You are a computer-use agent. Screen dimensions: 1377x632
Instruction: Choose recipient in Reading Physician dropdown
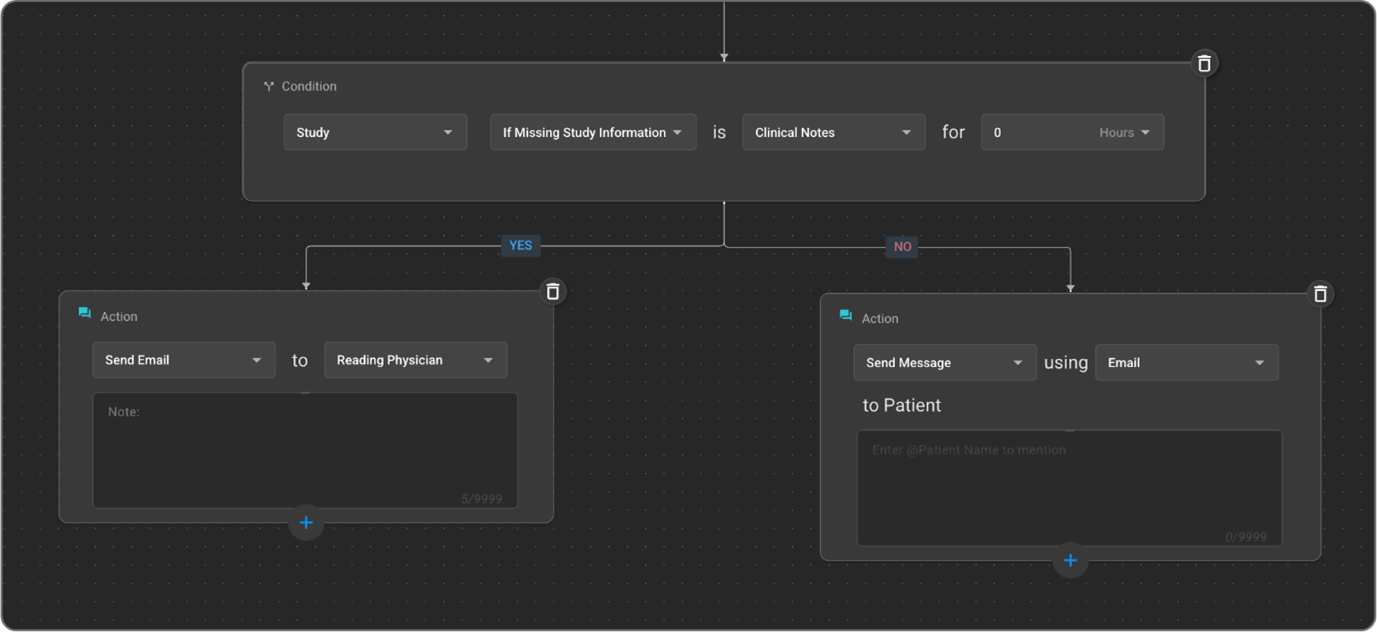point(415,360)
